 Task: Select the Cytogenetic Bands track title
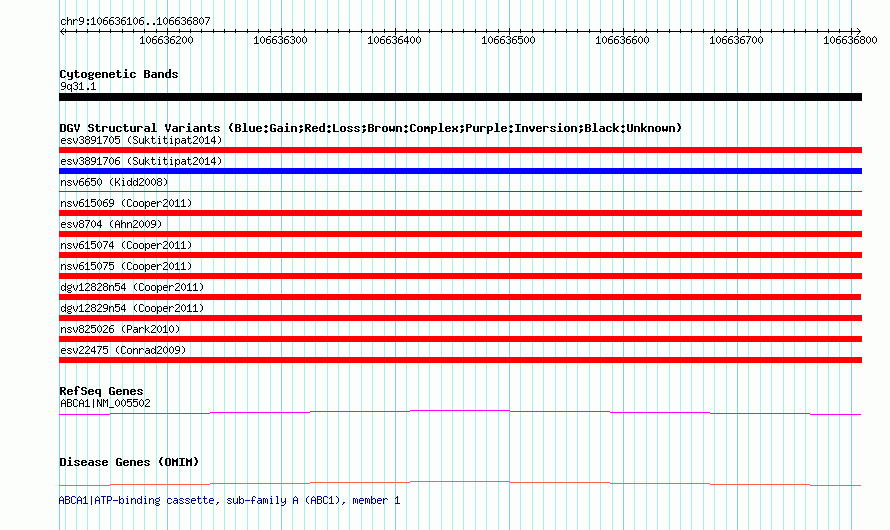pyautogui.click(x=119, y=74)
